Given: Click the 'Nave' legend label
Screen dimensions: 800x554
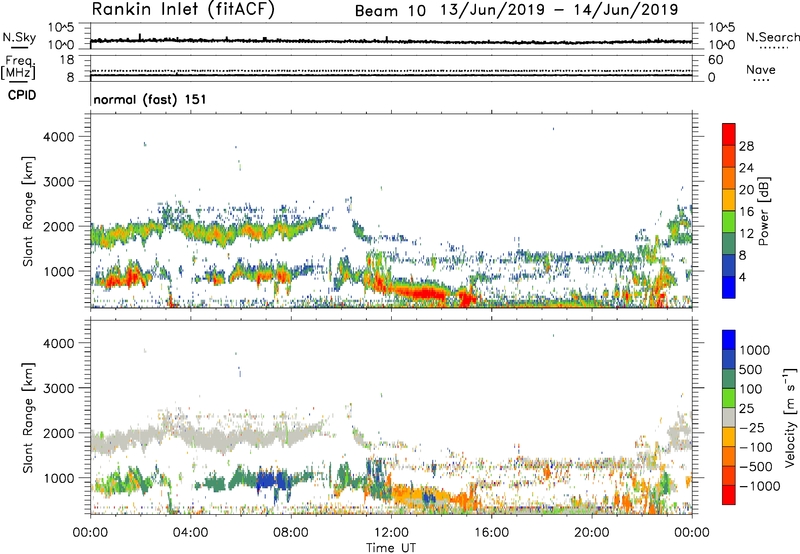Looking at the screenshot, I should pyautogui.click(x=760, y=69).
